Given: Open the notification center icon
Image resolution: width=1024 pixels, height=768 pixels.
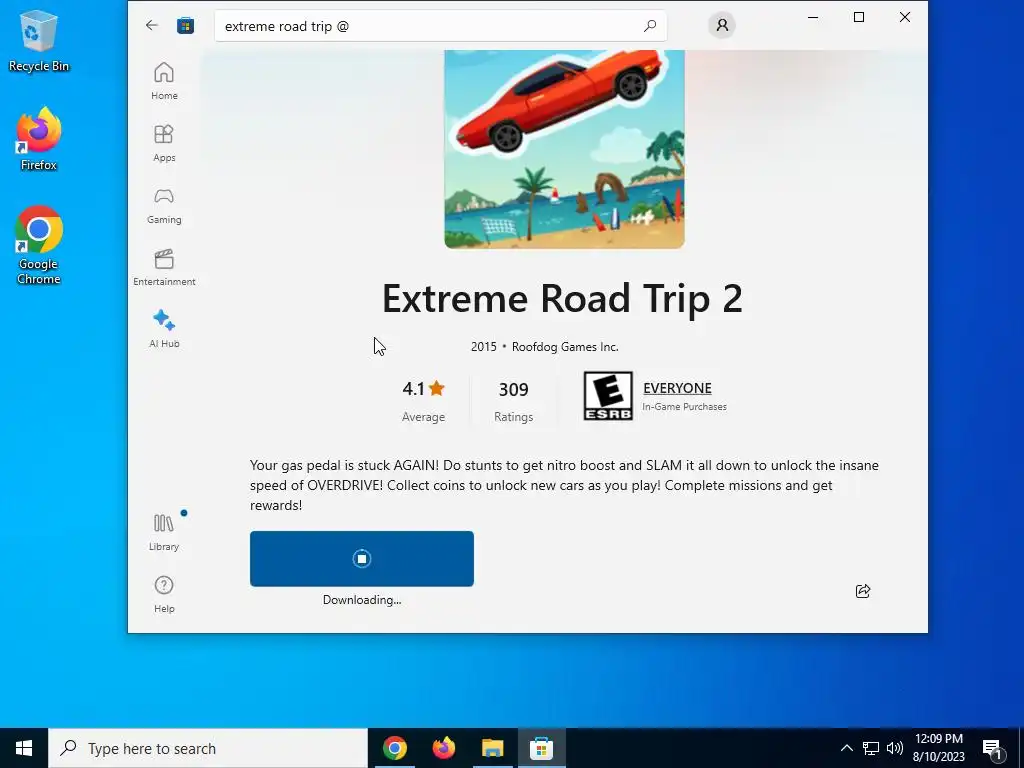Looking at the screenshot, I should click(993, 749).
